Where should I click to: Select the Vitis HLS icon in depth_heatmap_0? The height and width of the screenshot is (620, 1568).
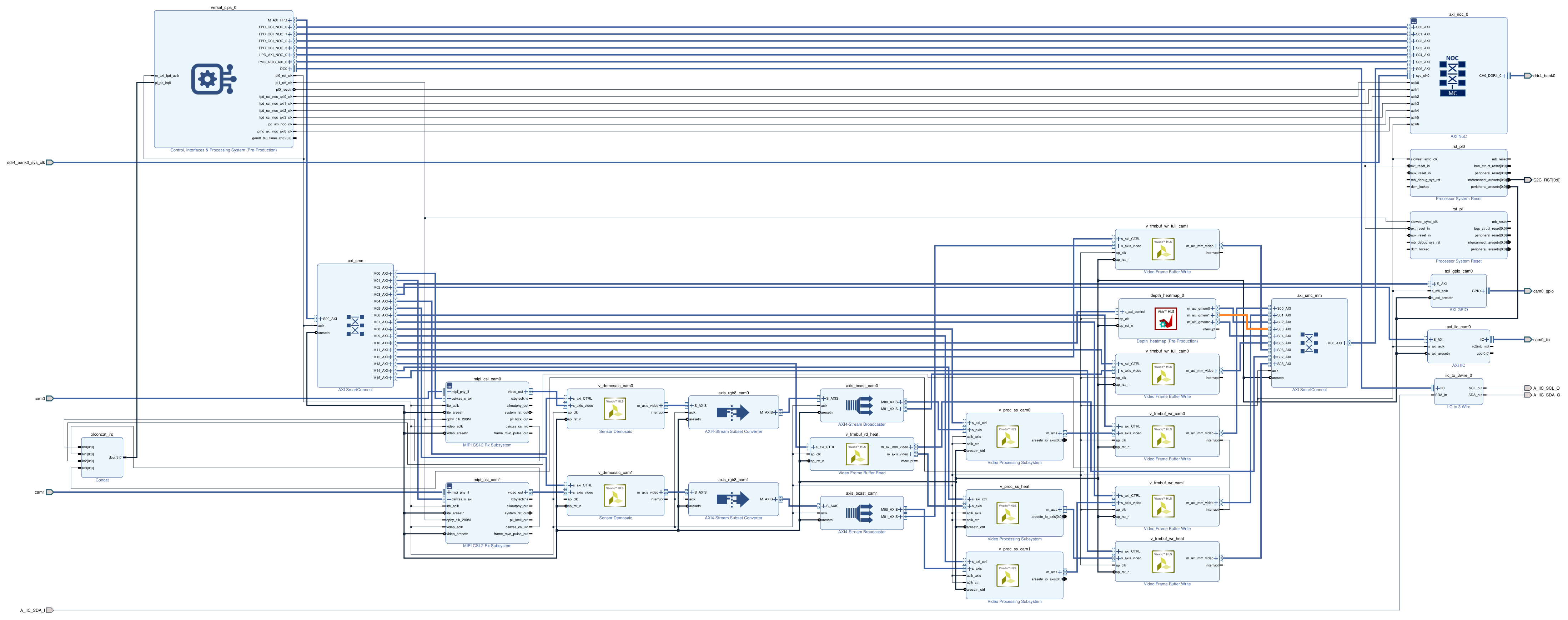click(x=1166, y=319)
